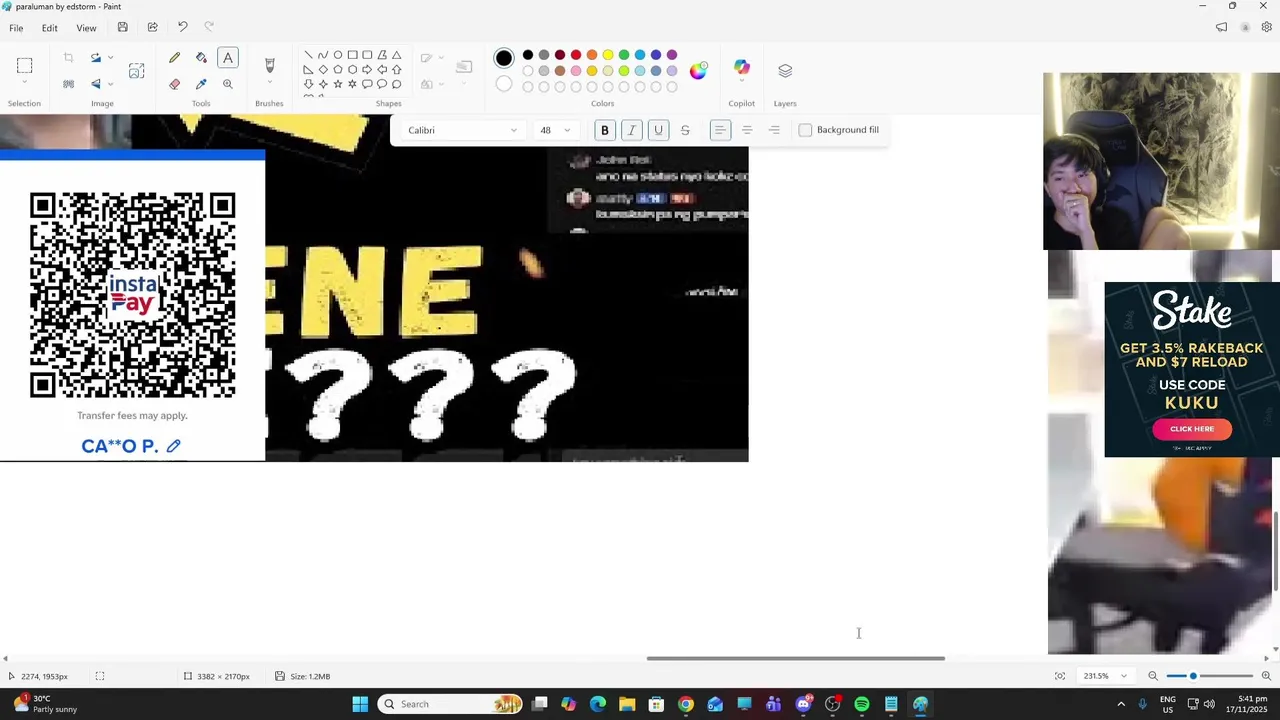
Task: Click CLICK HERE on Stake banner
Action: coord(1192,429)
